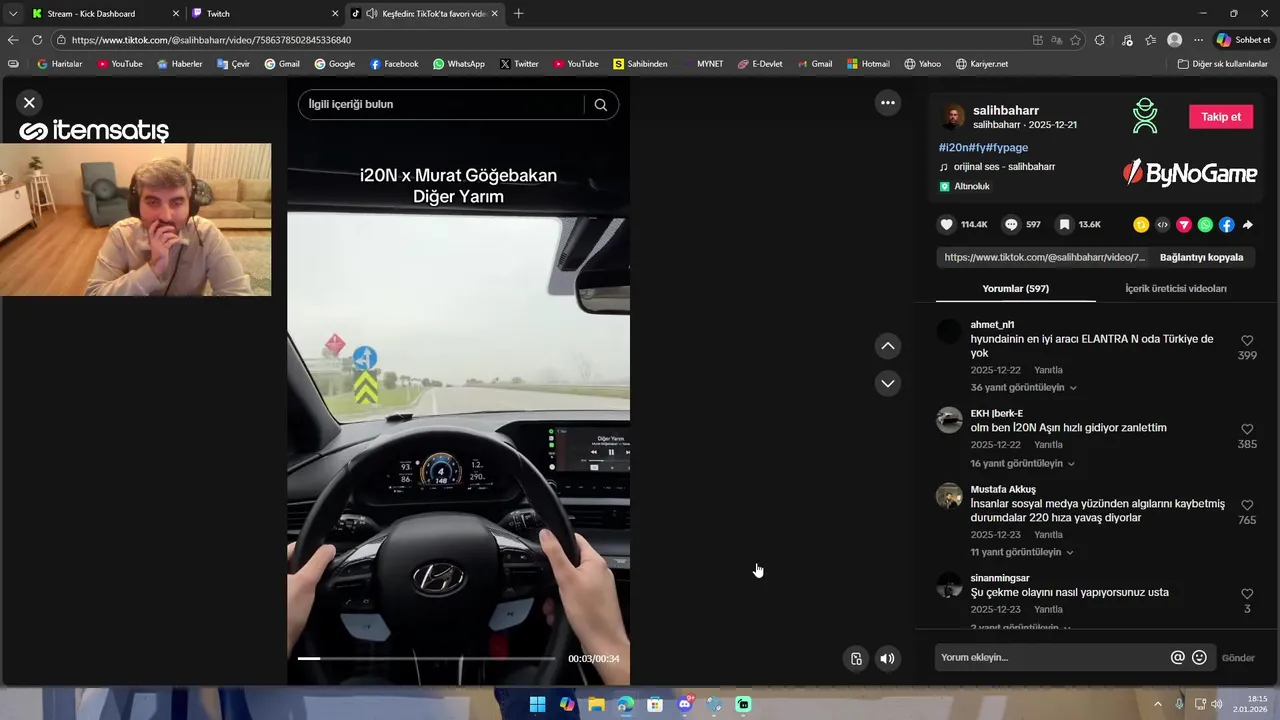Image resolution: width=1280 pixels, height=720 pixels.
Task: Open Sohbet et Copilot button
Action: coord(1243,40)
